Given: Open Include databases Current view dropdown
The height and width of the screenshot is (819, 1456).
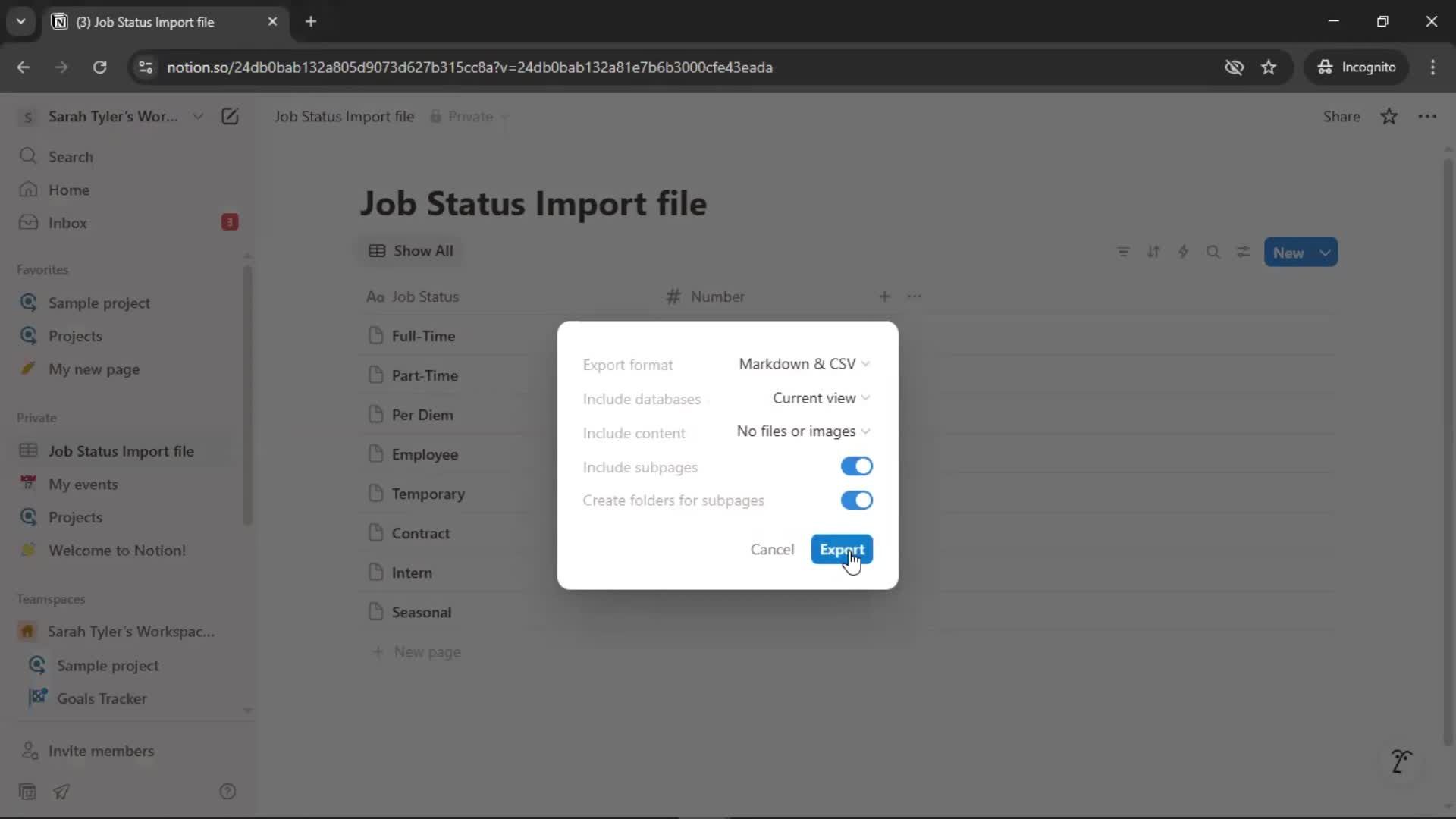Looking at the screenshot, I should (x=821, y=398).
